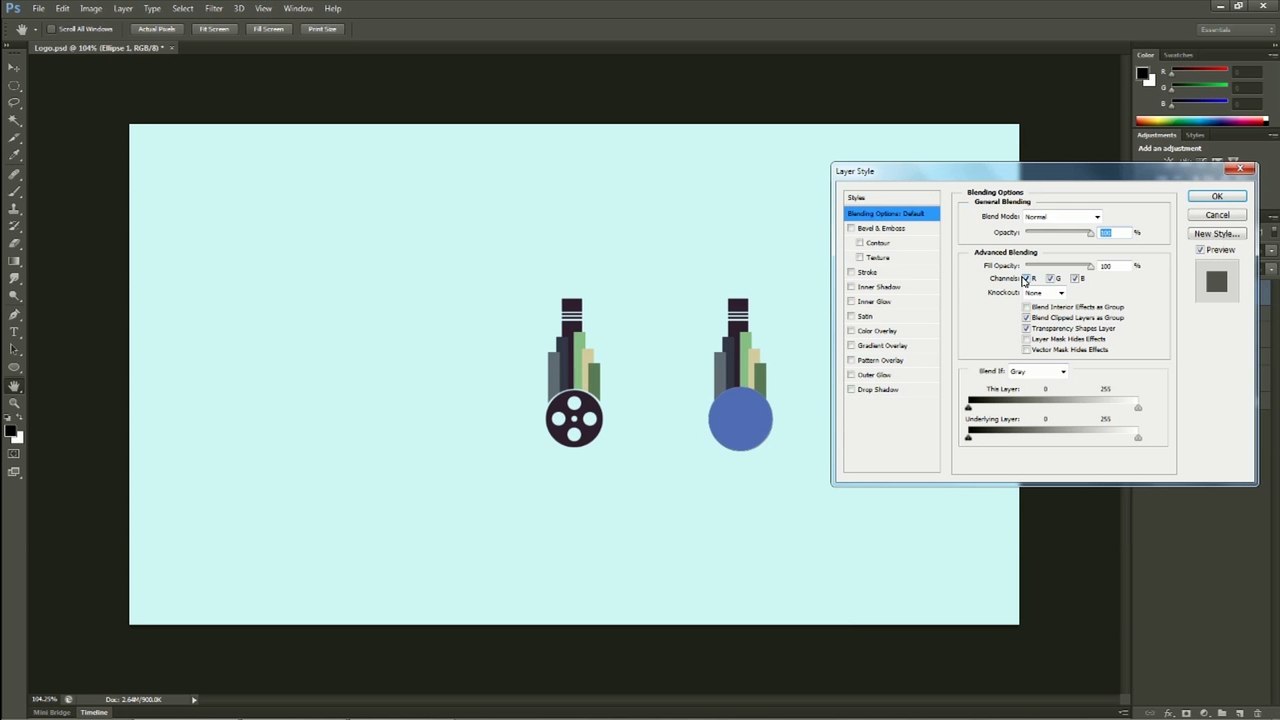Toggle the Preview checkbox
Screen dimensions: 1280x720
(1200, 250)
